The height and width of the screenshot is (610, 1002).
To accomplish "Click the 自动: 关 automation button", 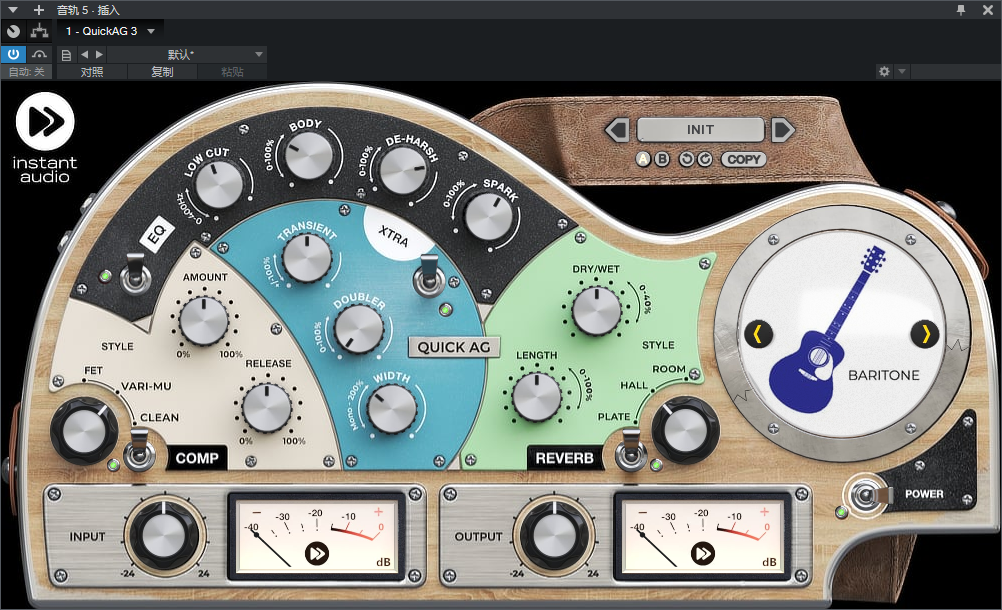I will [27, 72].
